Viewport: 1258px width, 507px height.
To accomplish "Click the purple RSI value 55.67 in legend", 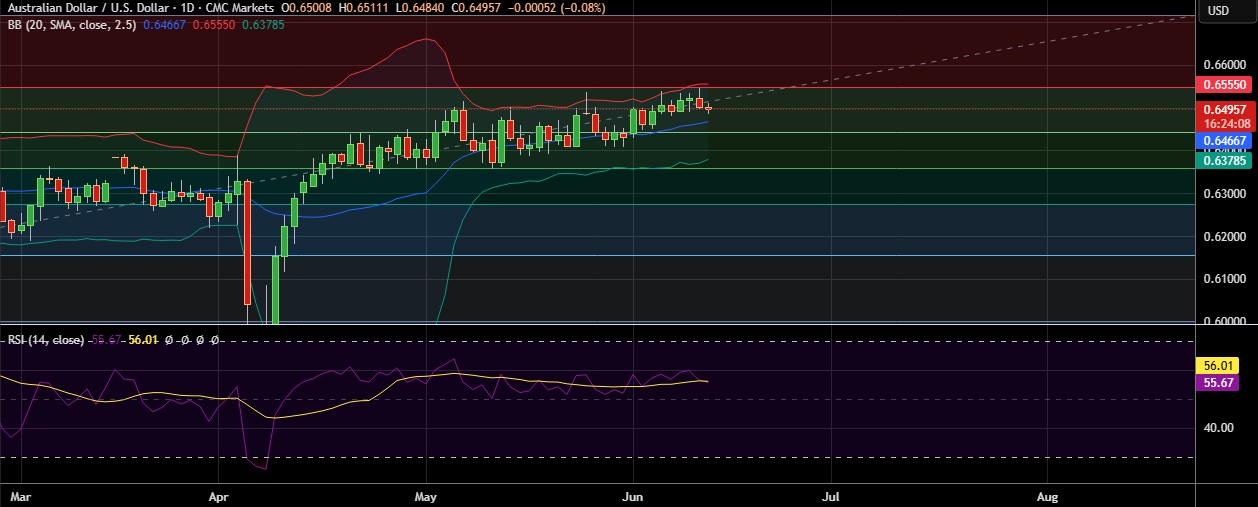I will (106, 340).
